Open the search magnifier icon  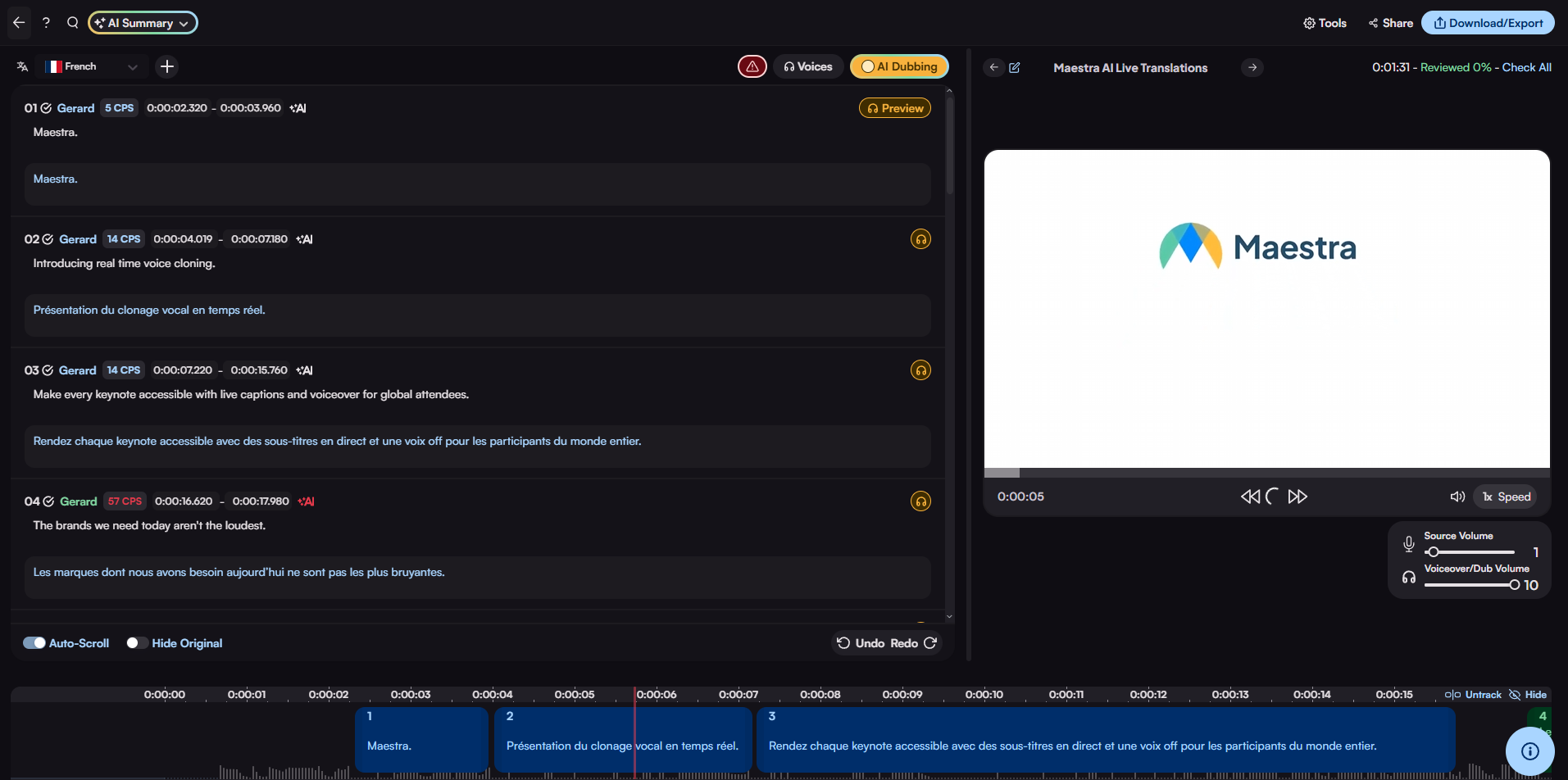click(73, 23)
